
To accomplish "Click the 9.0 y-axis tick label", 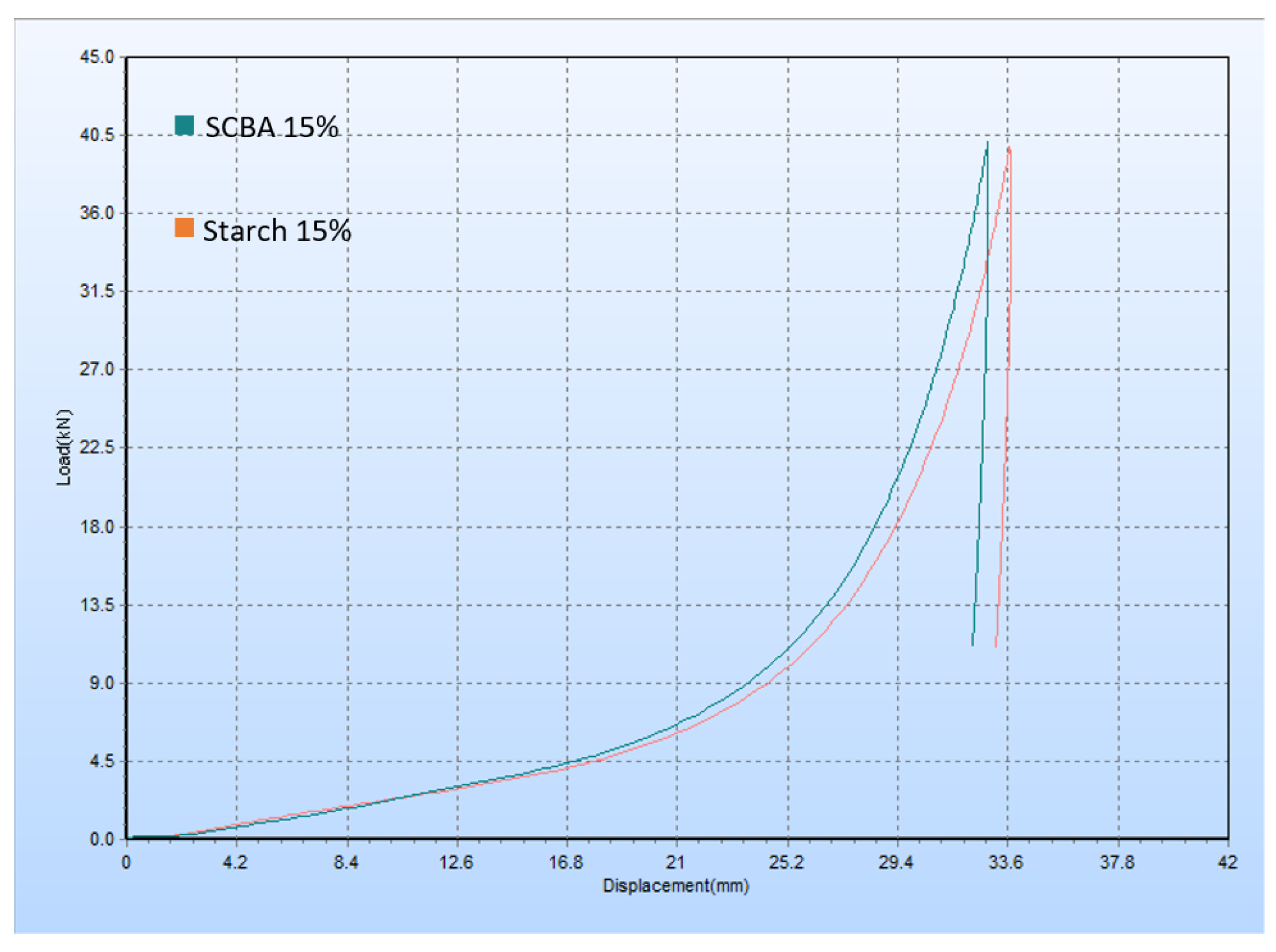I will 102,683.
